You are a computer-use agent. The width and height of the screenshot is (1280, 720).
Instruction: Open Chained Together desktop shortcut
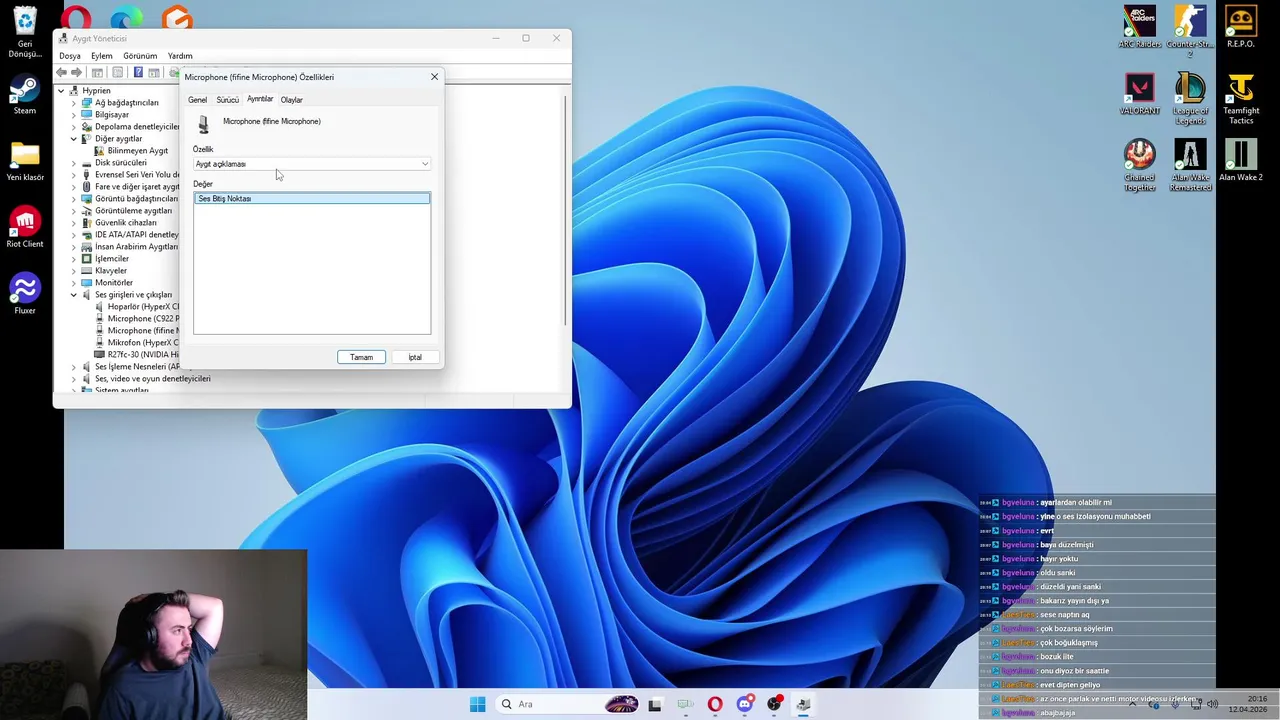point(1140,165)
